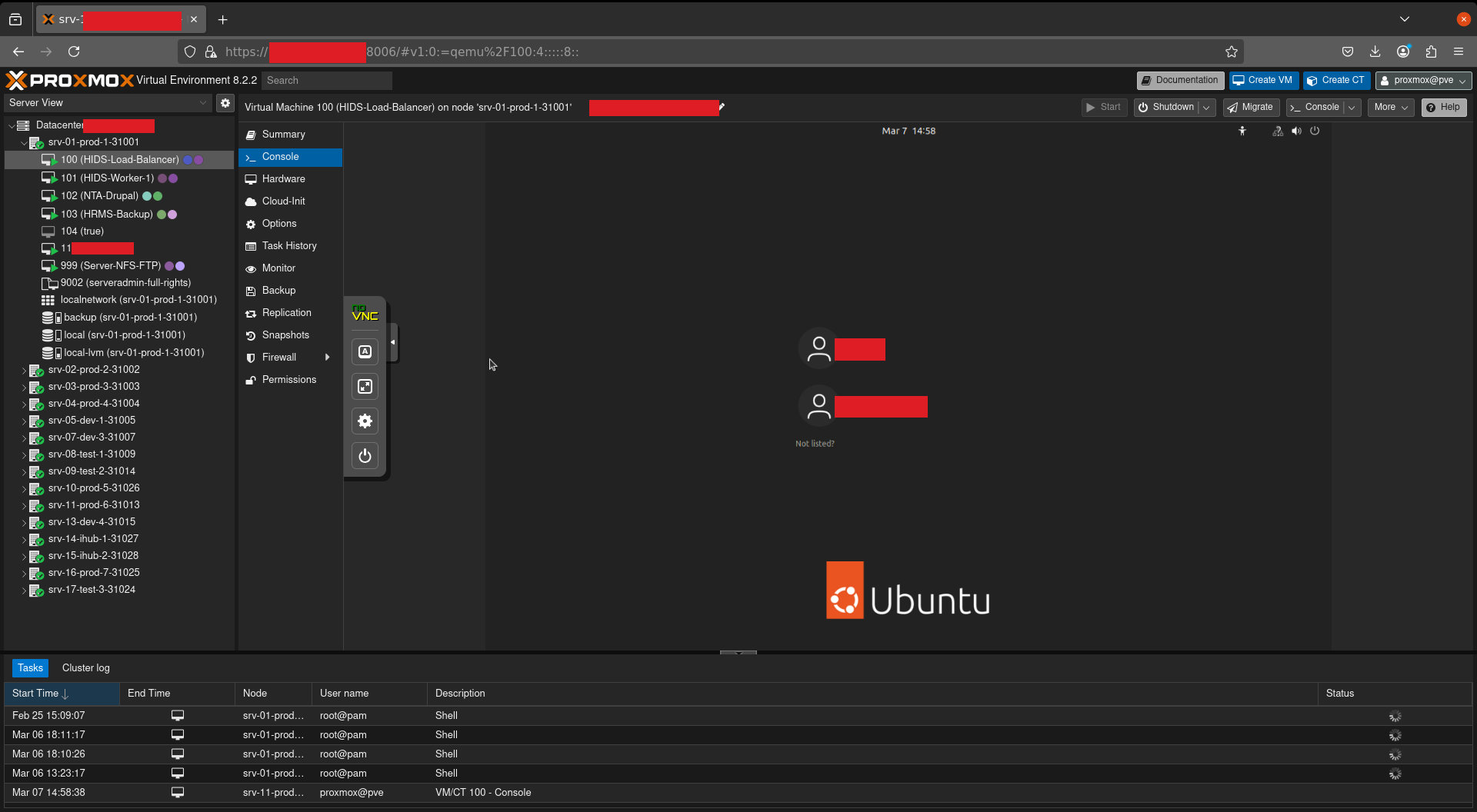Open Firefox downloads icon
Image resolution: width=1477 pixels, height=812 pixels.
click(x=1375, y=52)
